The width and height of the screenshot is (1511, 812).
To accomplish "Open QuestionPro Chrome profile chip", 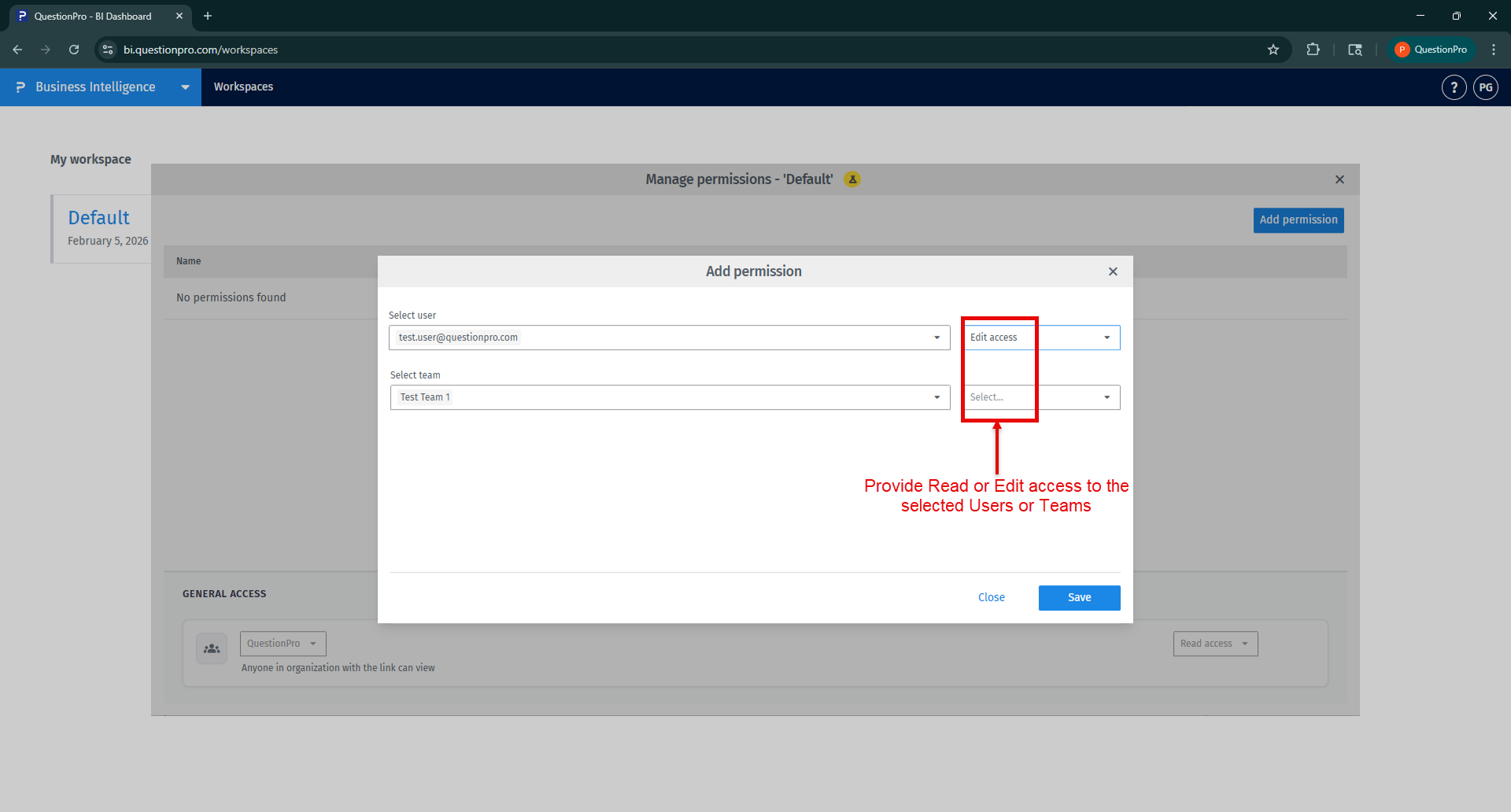I will point(1432,50).
